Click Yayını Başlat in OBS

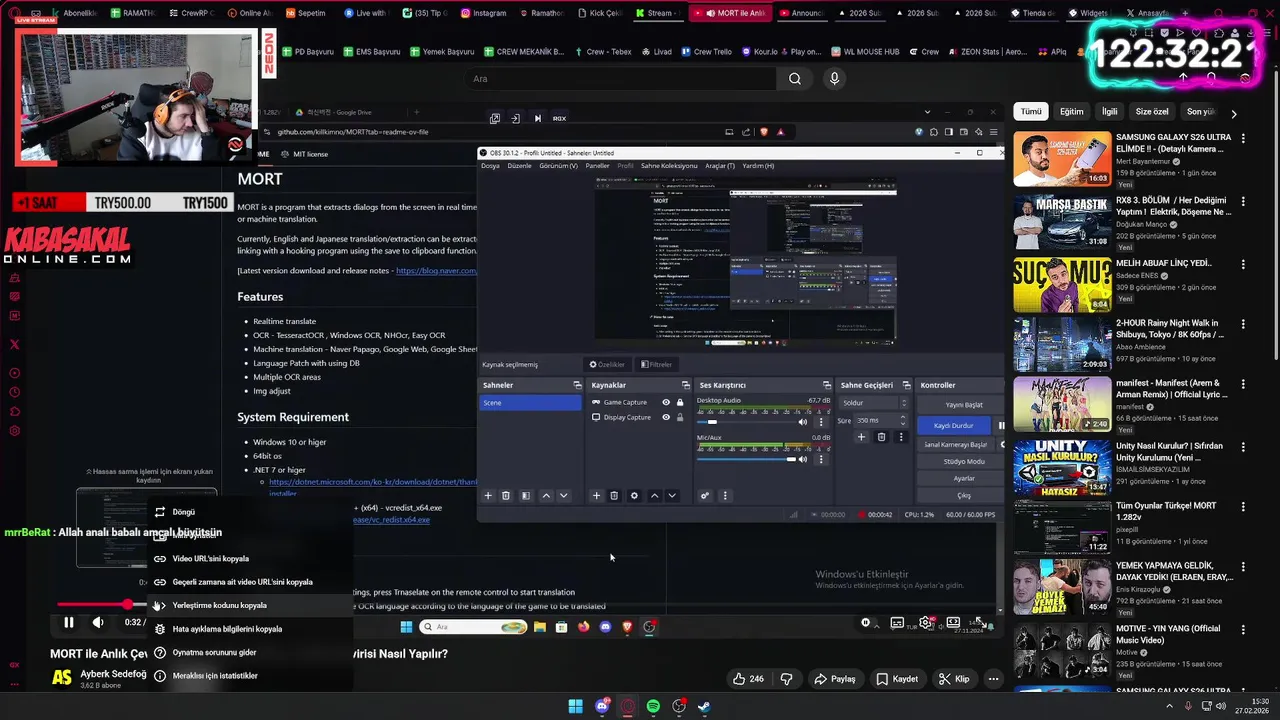(963, 405)
